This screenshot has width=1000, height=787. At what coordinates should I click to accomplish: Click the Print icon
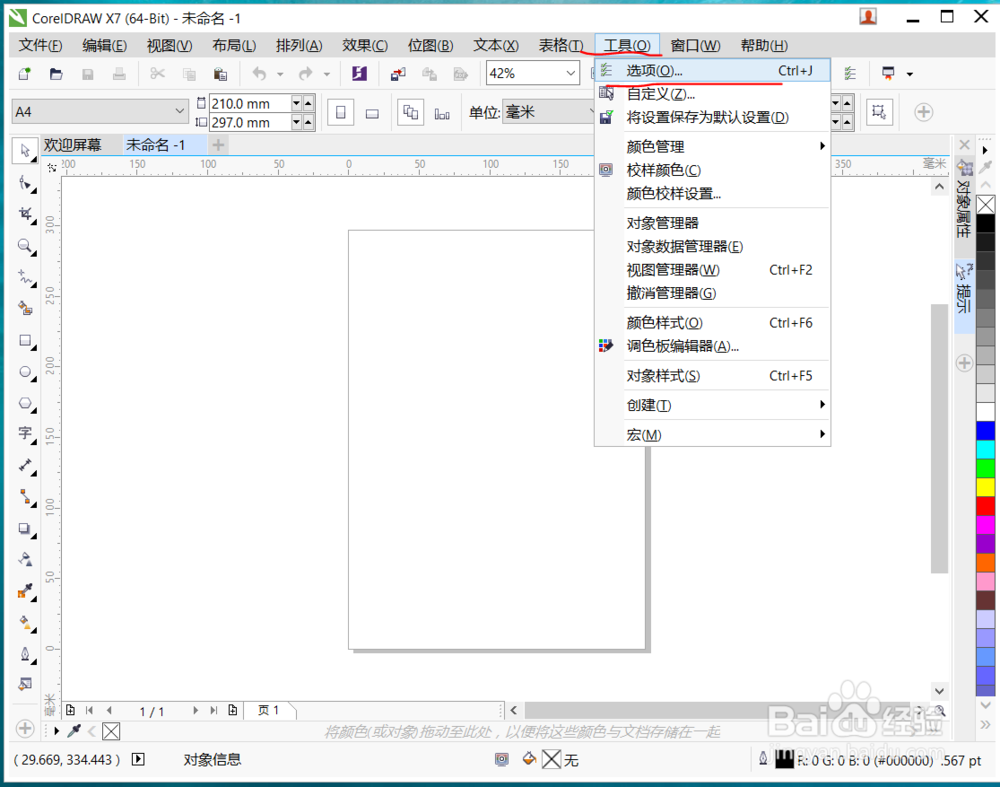[119, 74]
